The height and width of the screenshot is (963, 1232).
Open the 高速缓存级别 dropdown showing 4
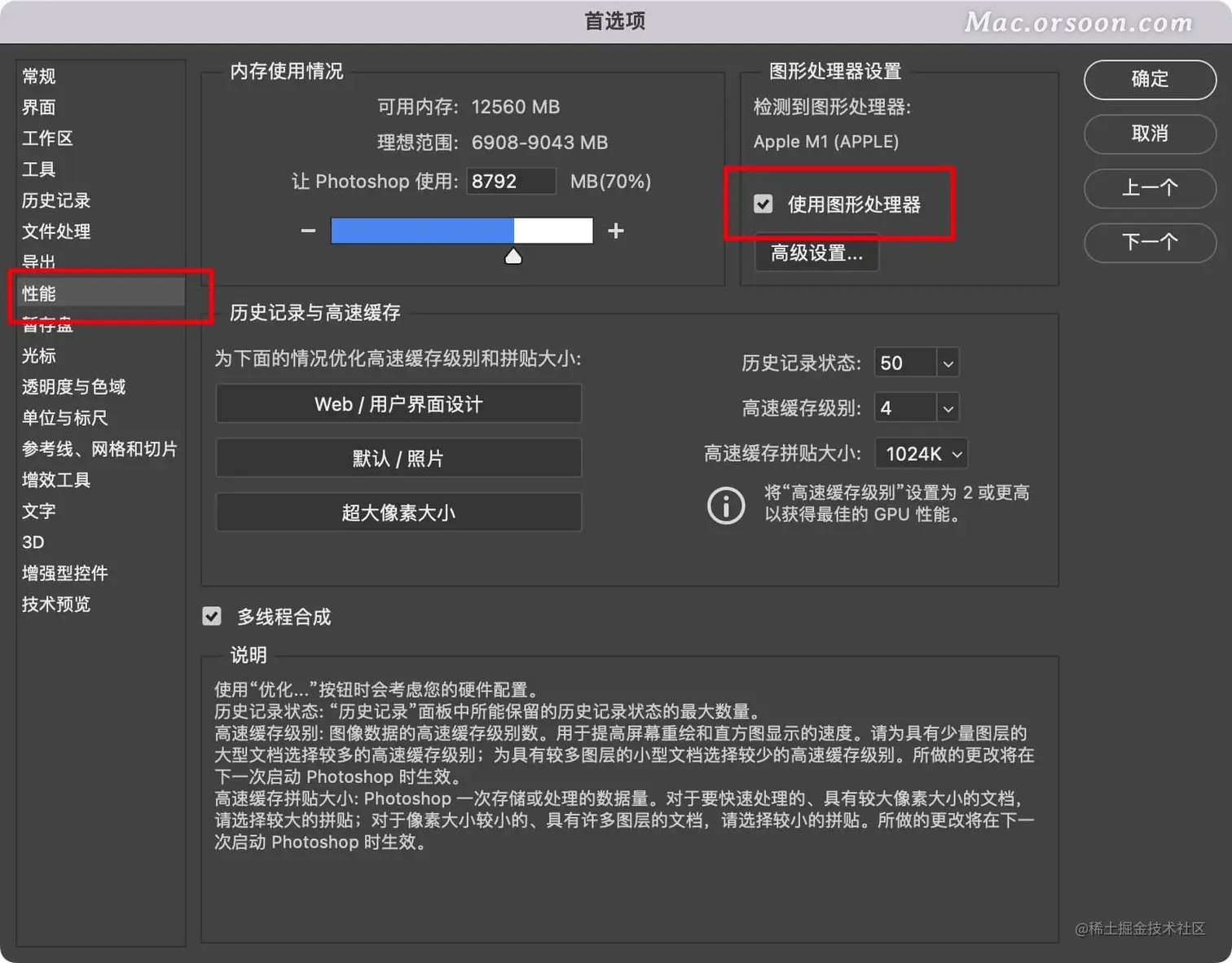(x=948, y=408)
